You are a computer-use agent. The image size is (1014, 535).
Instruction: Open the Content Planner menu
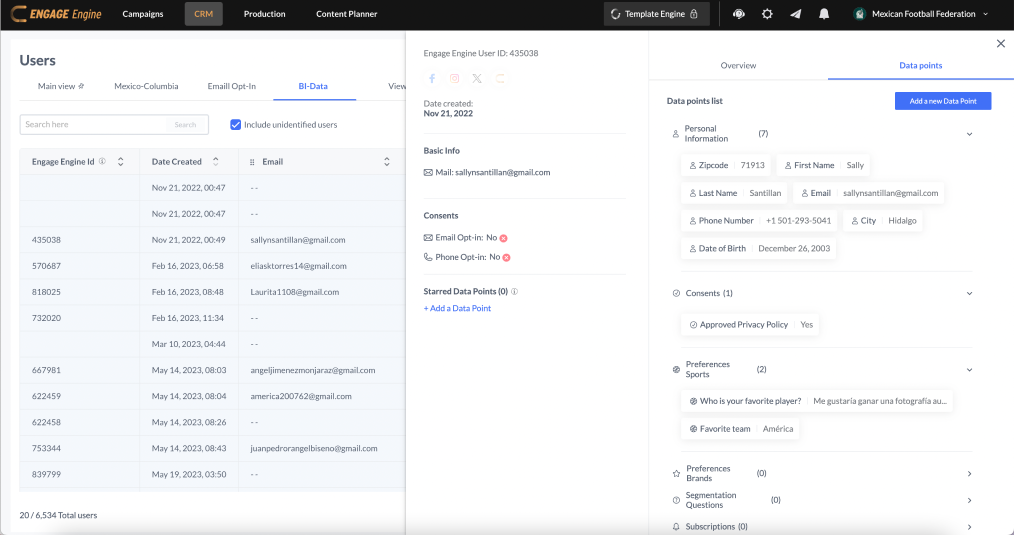(347, 14)
